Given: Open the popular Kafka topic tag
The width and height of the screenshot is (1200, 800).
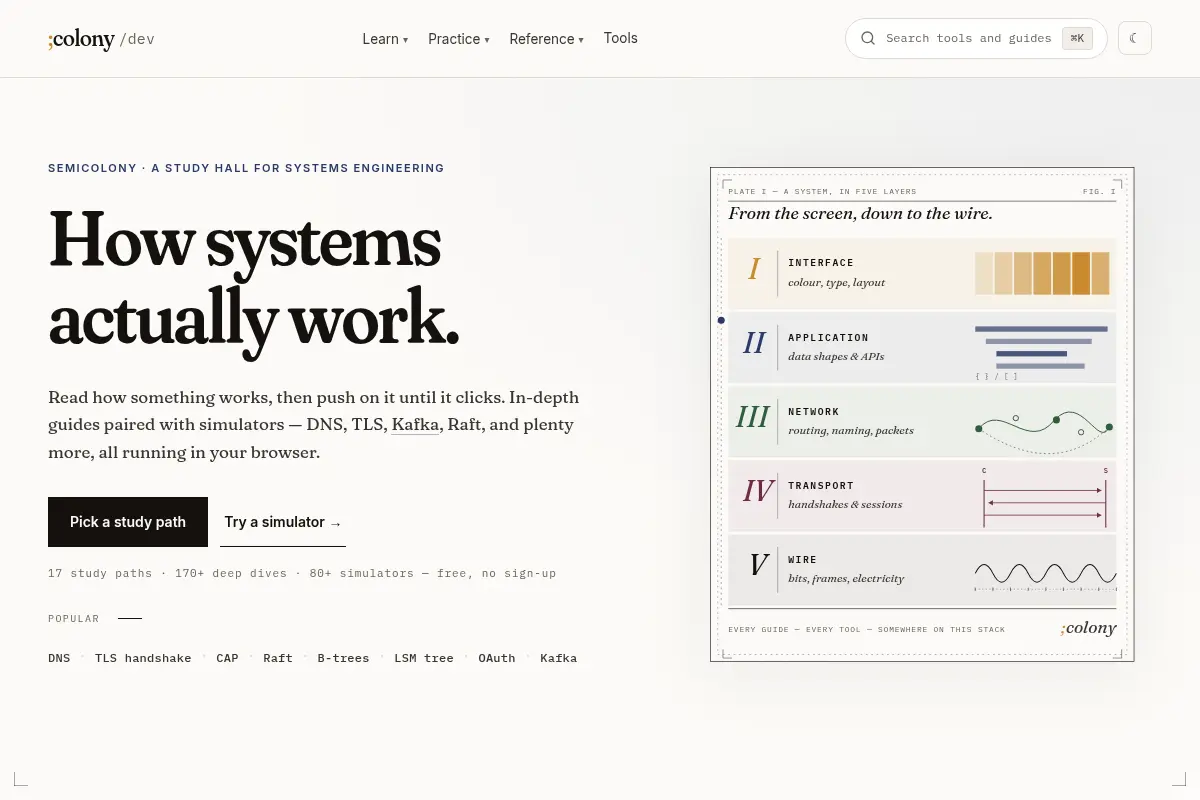Looking at the screenshot, I should [x=559, y=658].
